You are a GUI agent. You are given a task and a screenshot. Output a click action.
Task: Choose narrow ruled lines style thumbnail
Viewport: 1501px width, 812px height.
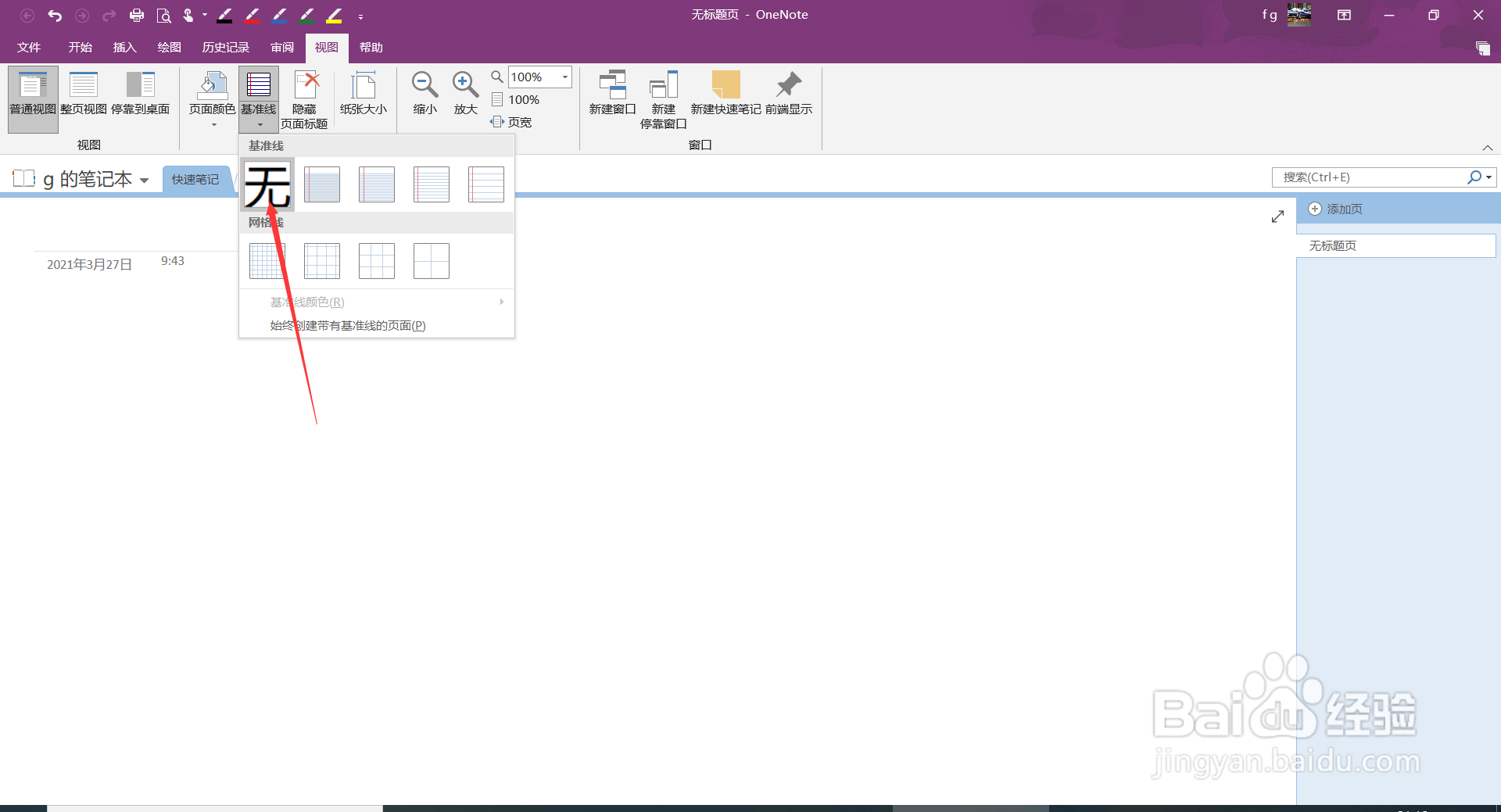[322, 184]
